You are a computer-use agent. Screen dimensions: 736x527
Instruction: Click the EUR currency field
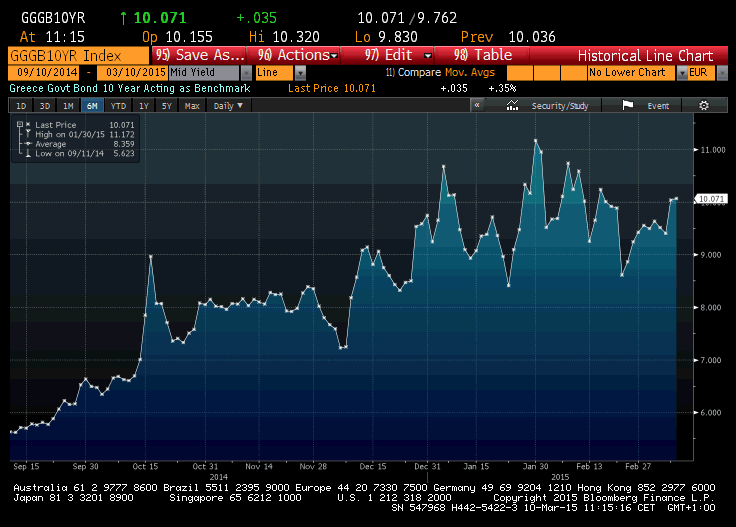pos(702,72)
